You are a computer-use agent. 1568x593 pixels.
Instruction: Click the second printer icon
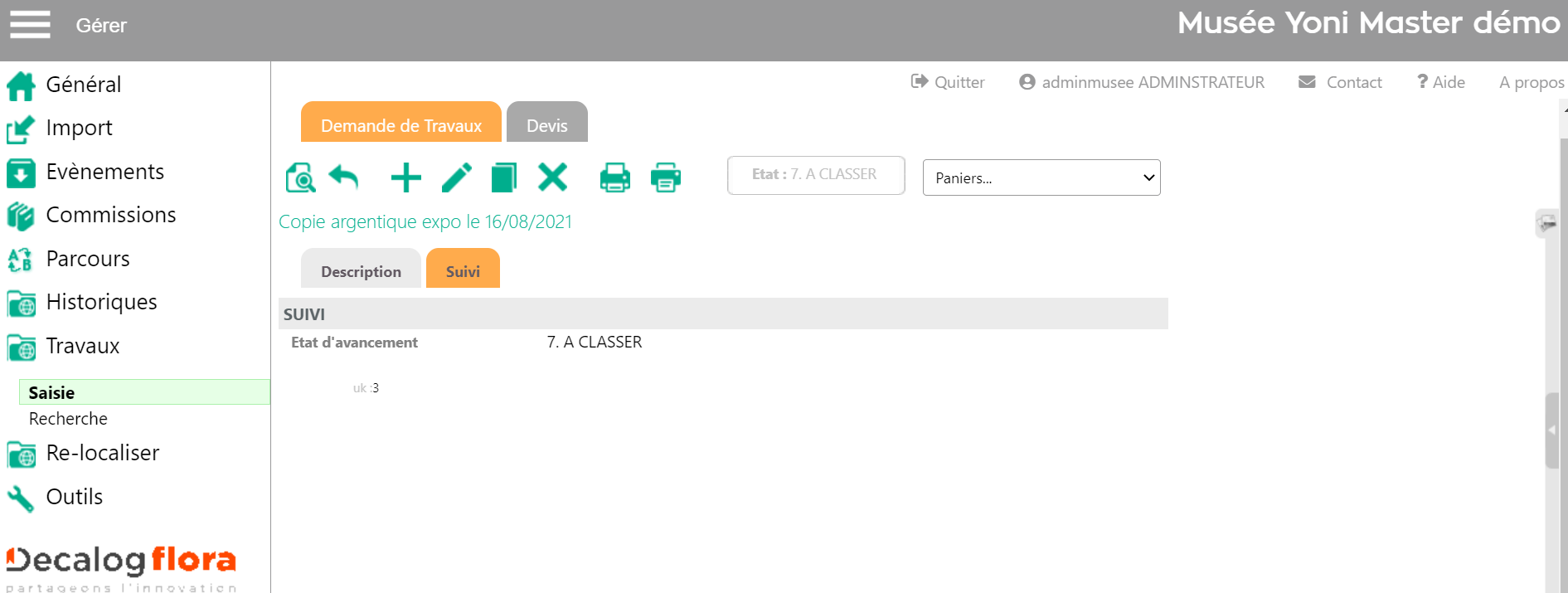click(x=665, y=177)
